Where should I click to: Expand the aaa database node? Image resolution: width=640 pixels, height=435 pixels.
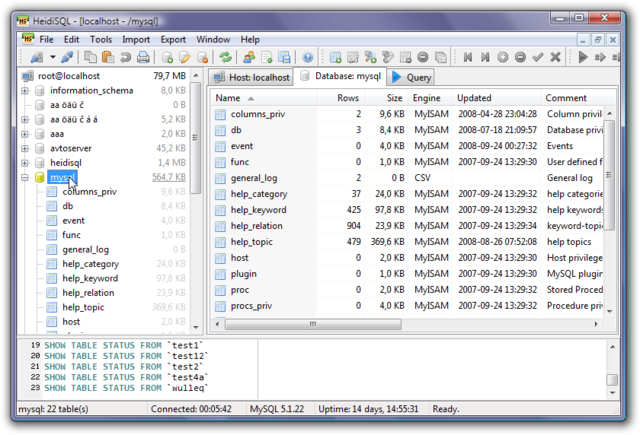[x=25, y=134]
